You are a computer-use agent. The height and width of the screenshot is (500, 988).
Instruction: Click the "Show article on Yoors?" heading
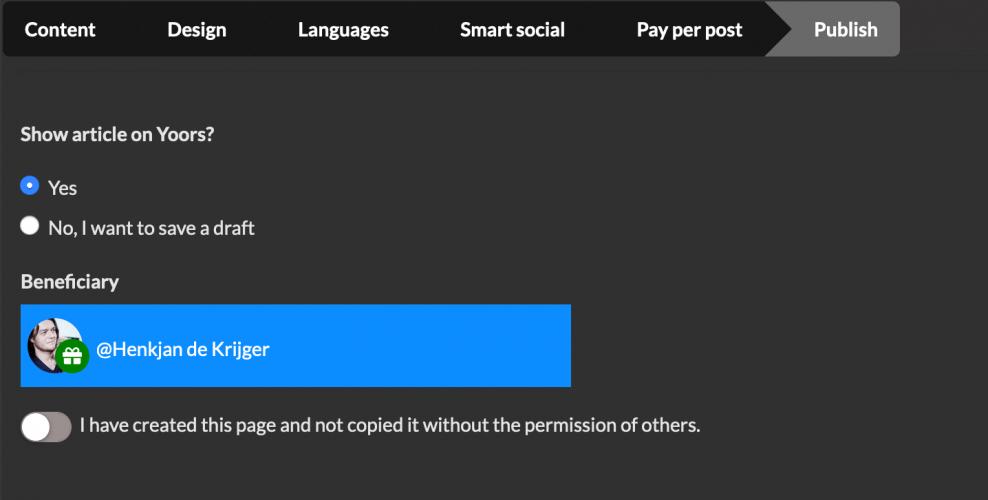click(x=117, y=135)
